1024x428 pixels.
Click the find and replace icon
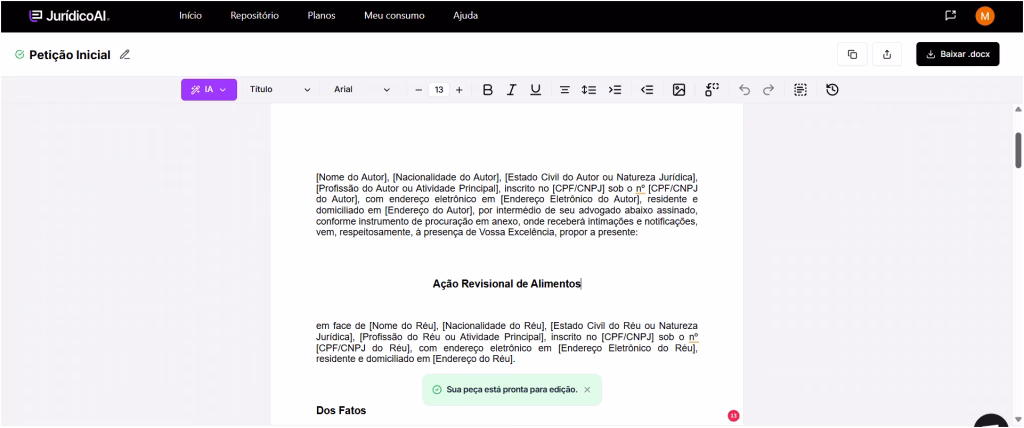coord(712,90)
